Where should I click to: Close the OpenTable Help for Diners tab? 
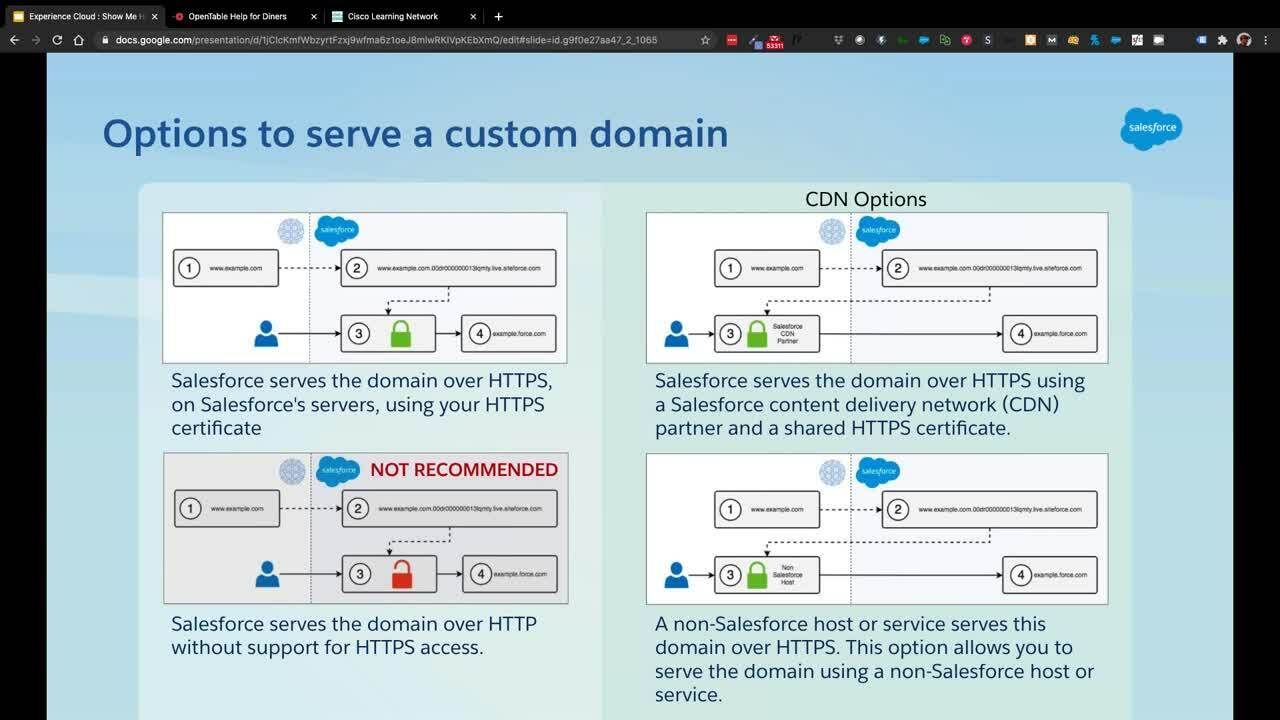(314, 16)
